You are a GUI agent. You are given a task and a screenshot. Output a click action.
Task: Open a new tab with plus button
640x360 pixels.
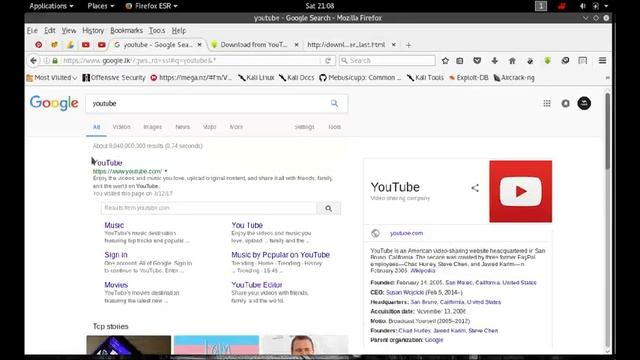tap(408, 45)
